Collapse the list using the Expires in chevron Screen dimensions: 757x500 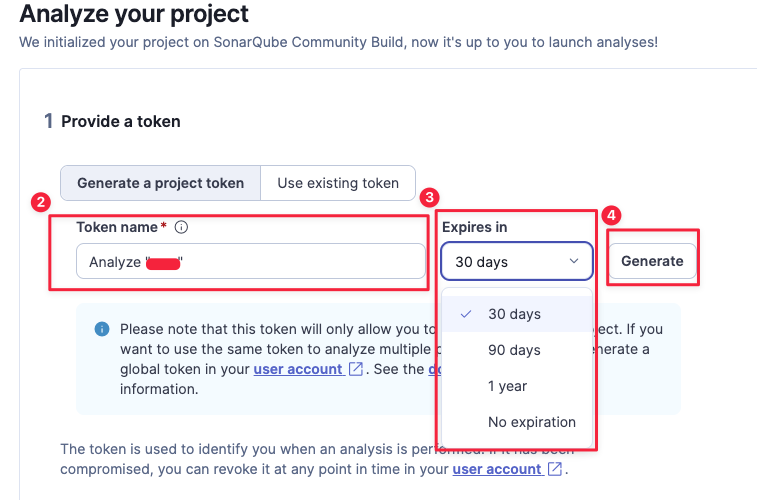pos(574,261)
